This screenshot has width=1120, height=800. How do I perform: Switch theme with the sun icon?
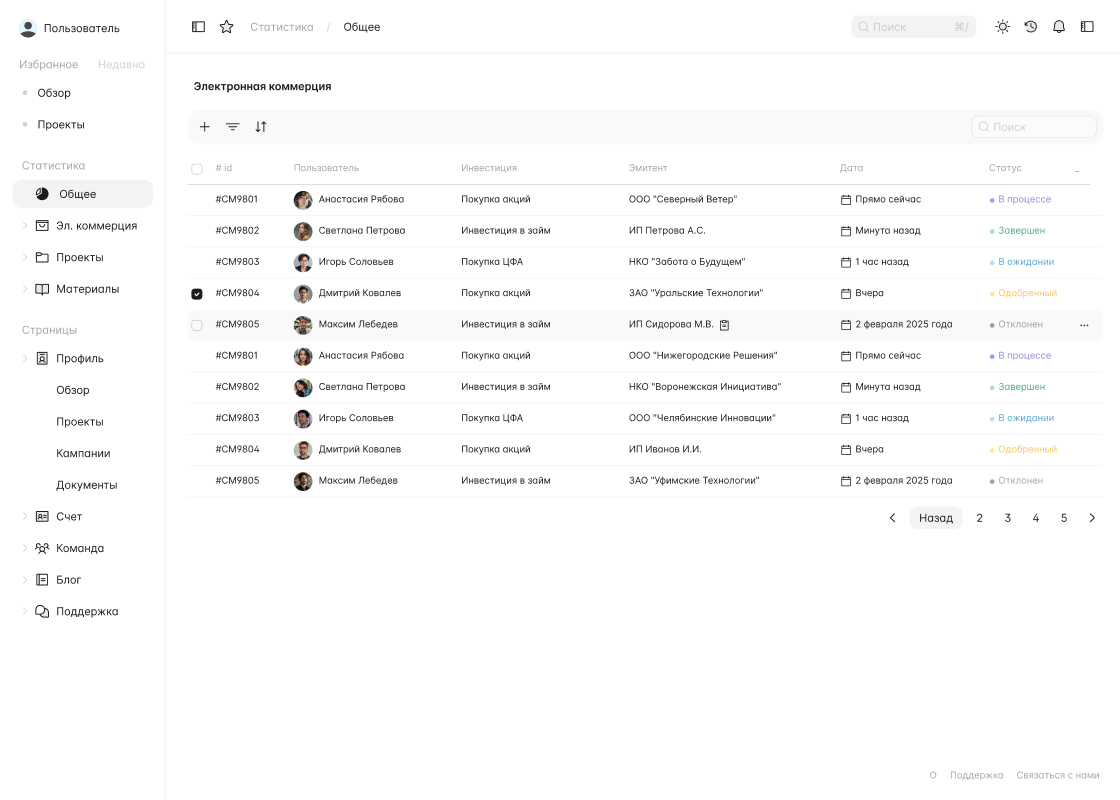coord(1002,27)
